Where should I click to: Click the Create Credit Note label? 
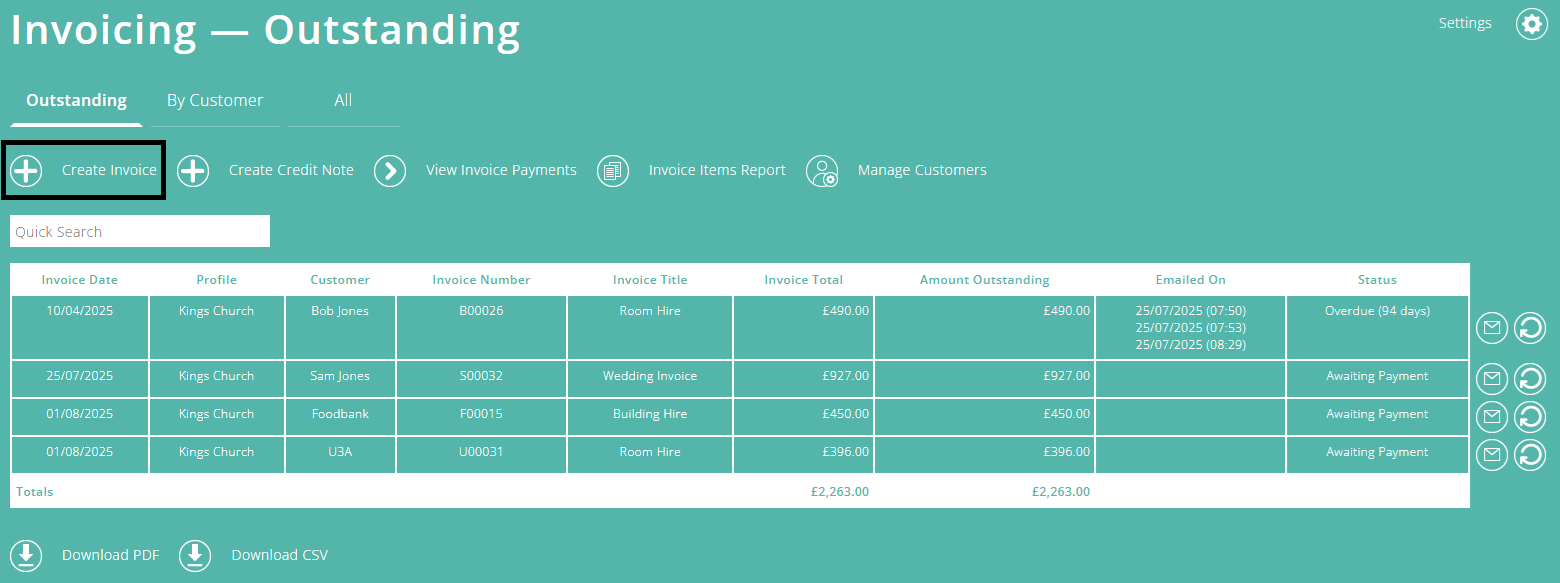[291, 170]
